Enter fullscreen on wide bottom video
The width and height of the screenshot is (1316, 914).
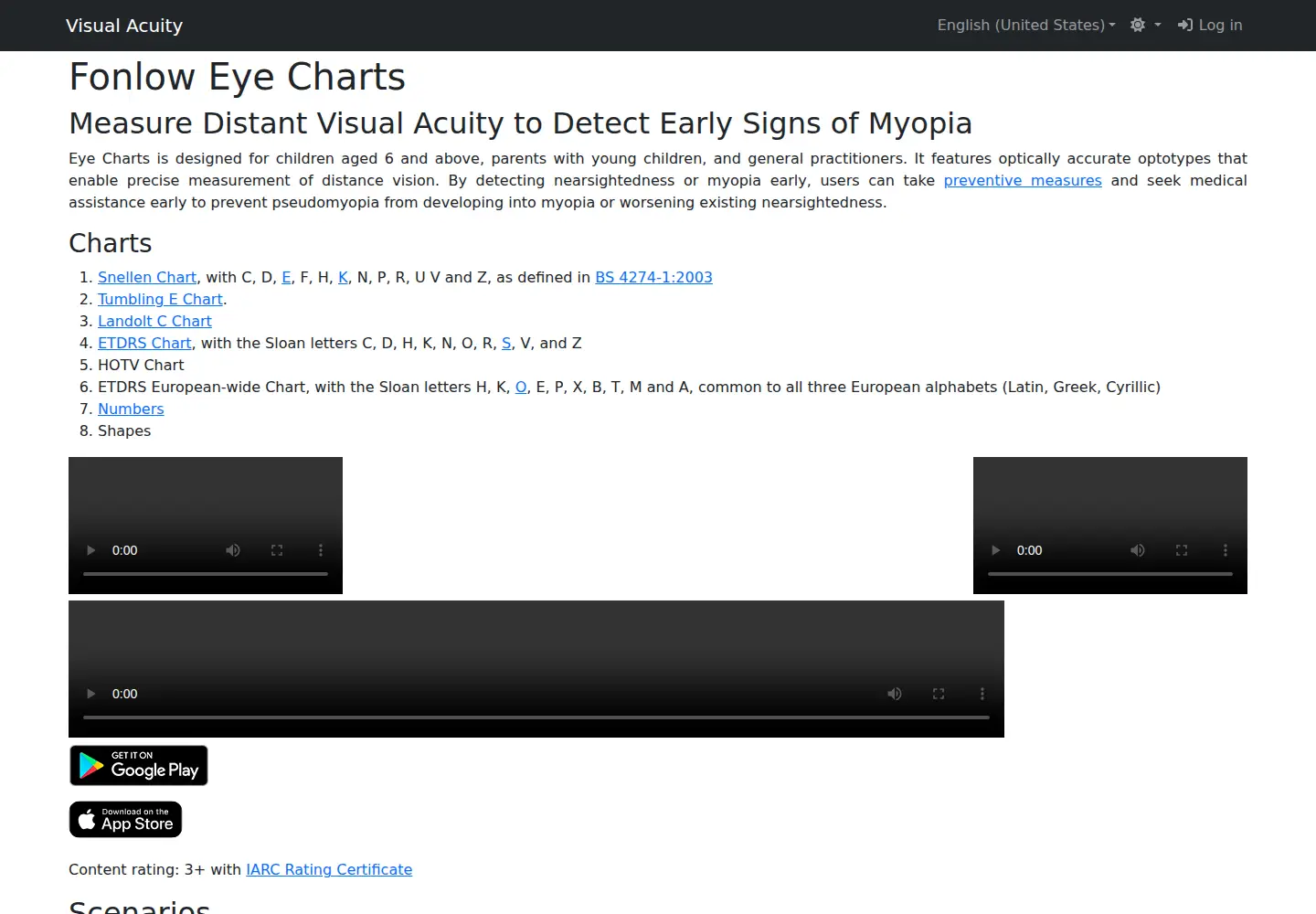939,694
